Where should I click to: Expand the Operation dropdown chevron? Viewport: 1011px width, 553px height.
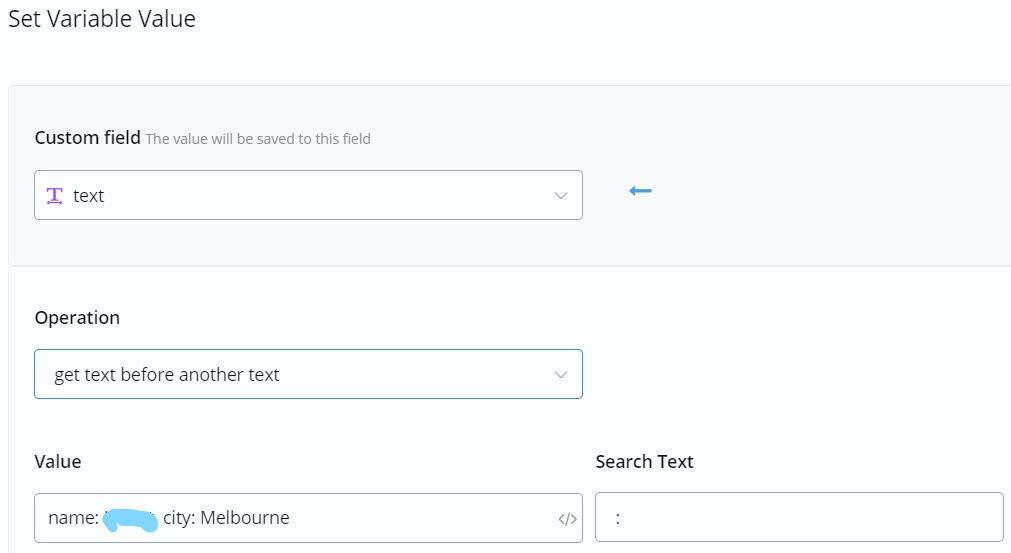click(561, 375)
